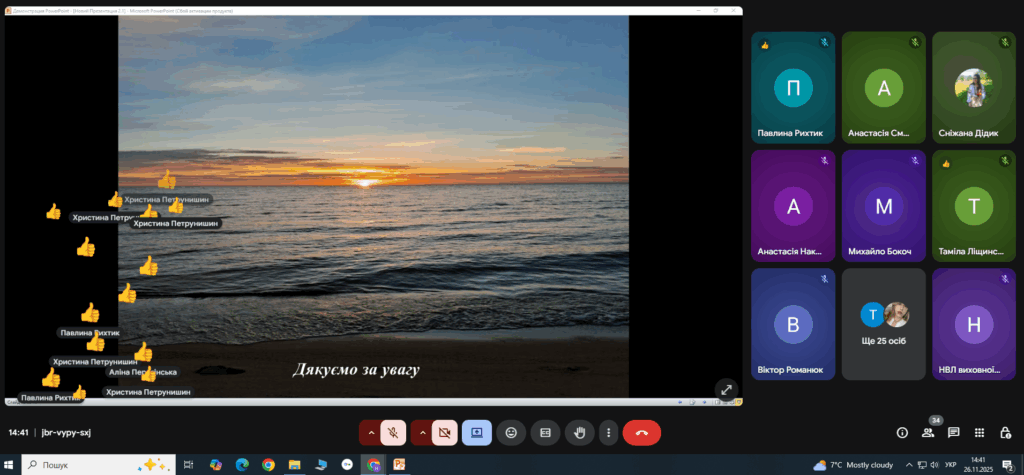Open meeting details info icon
This screenshot has width=1024, height=475.
[x=903, y=433]
